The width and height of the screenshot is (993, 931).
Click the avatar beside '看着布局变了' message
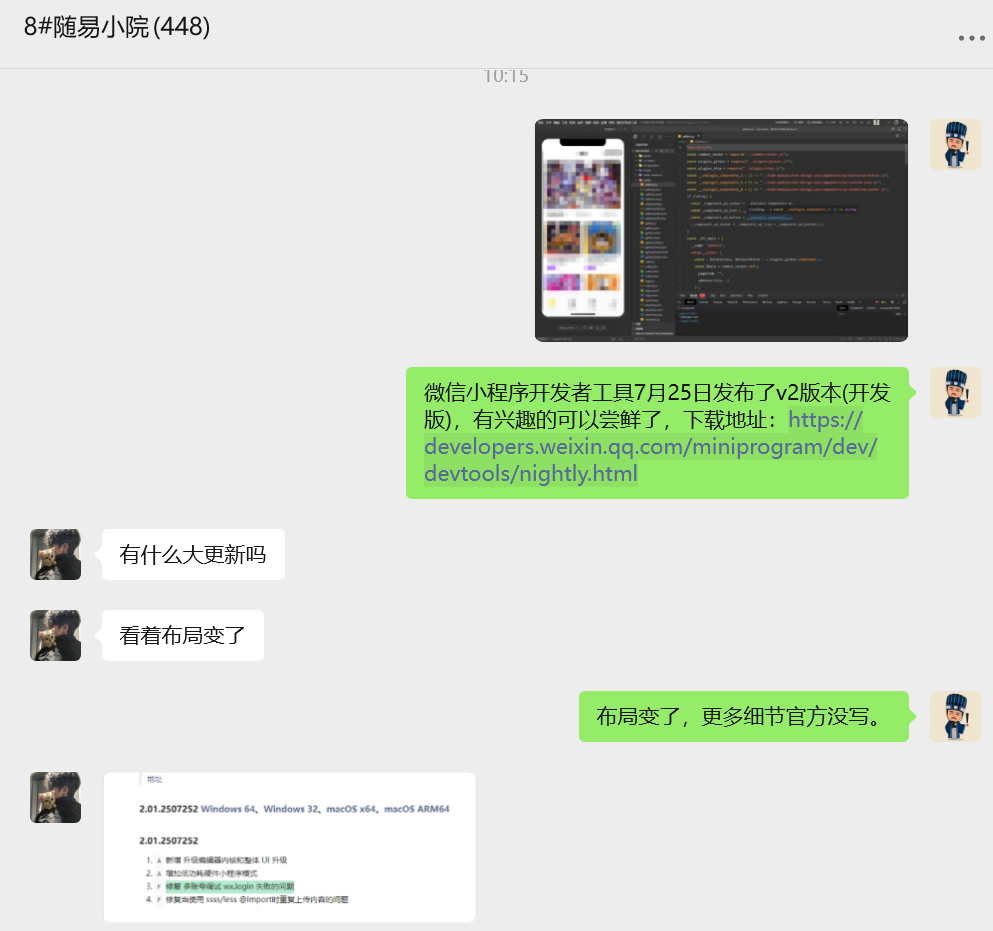(x=55, y=635)
